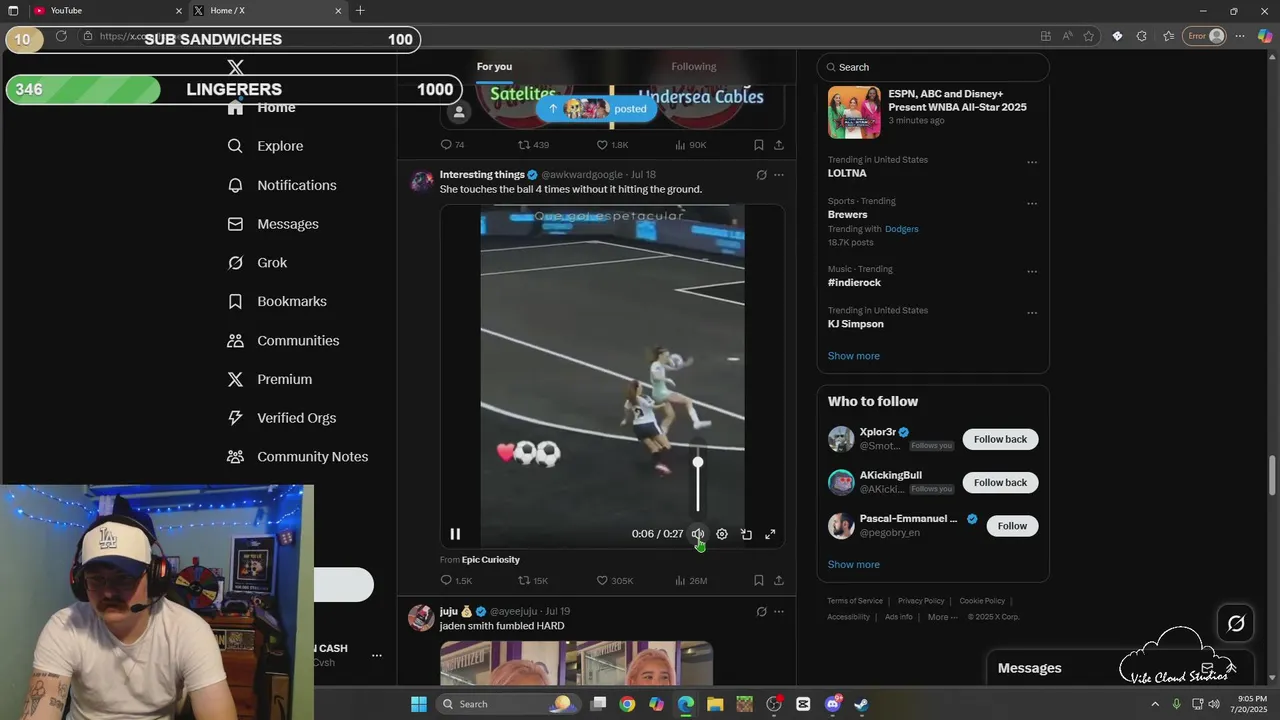1280x720 pixels.
Task: Open more options for KJ Simpson trend
Action: [x=1032, y=312]
